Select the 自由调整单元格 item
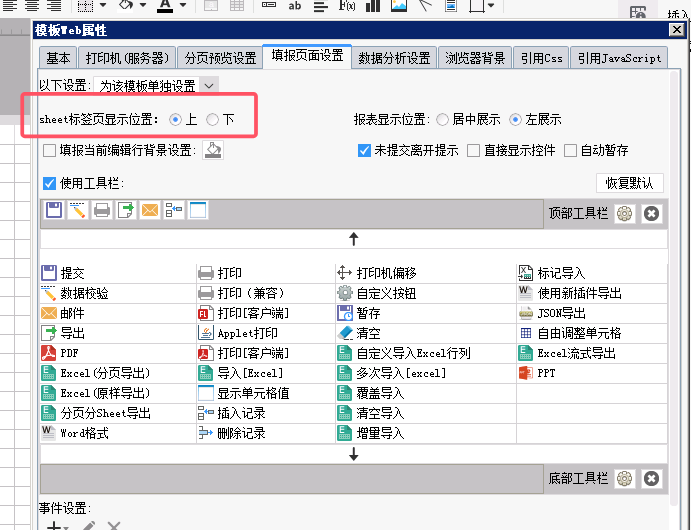 592,333
